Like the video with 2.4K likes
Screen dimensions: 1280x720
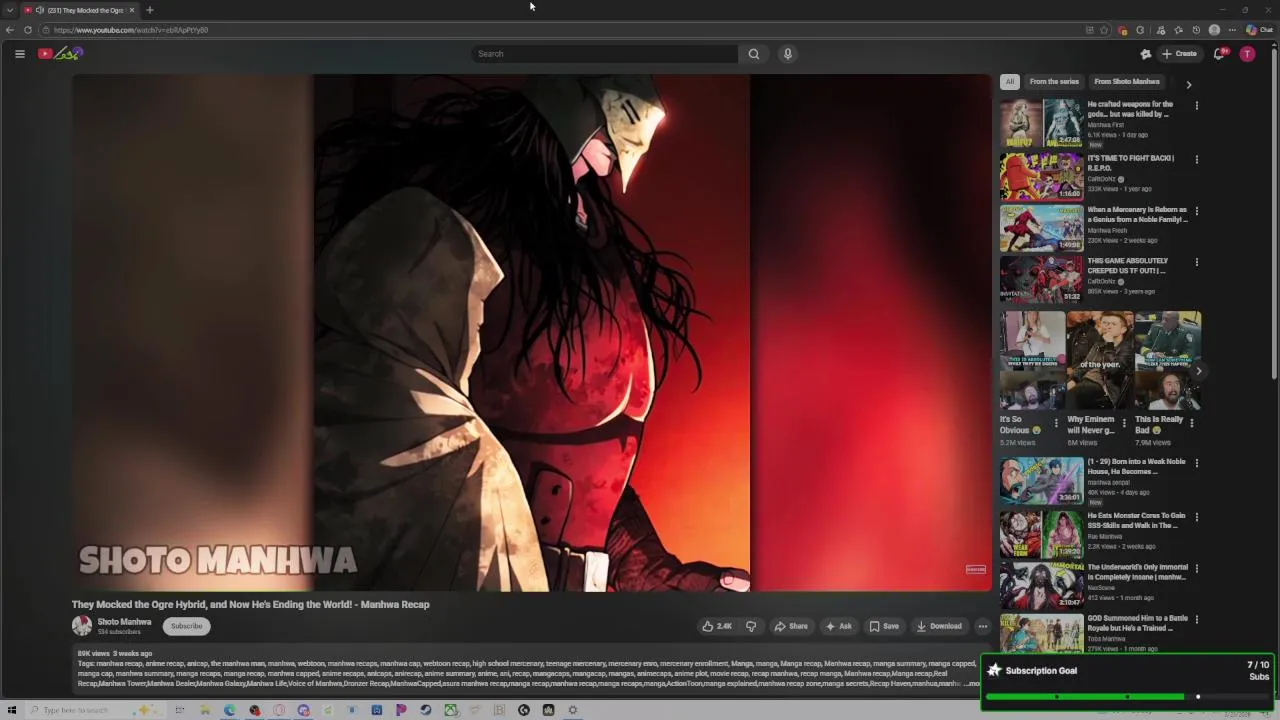pyautogui.click(x=717, y=626)
